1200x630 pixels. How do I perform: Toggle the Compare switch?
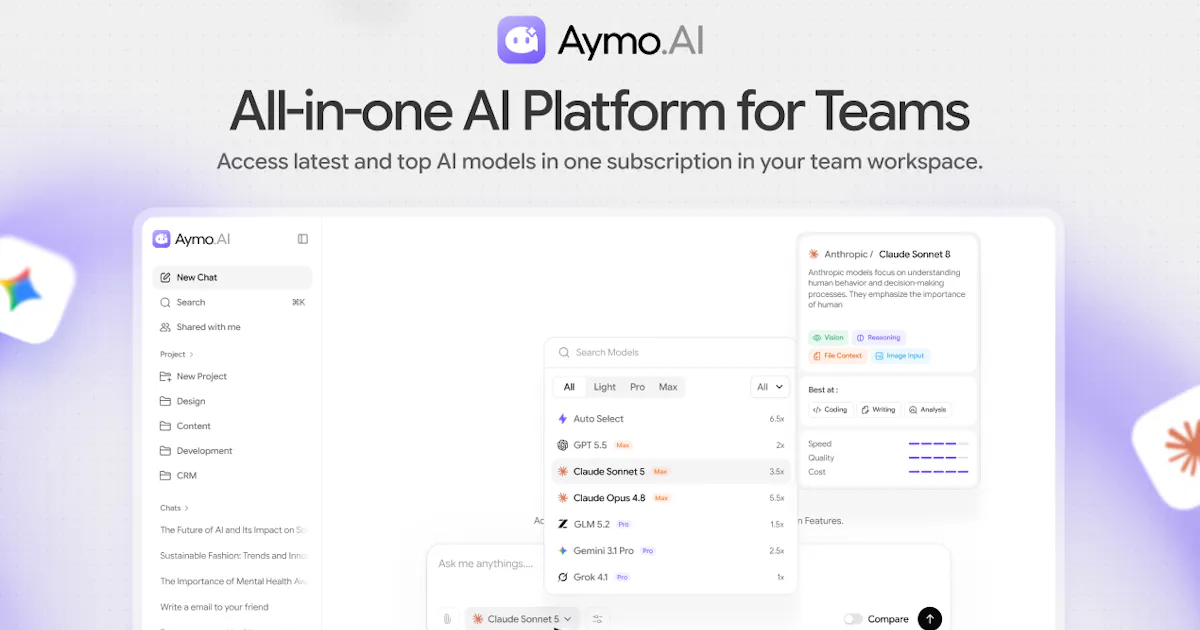(x=852, y=619)
